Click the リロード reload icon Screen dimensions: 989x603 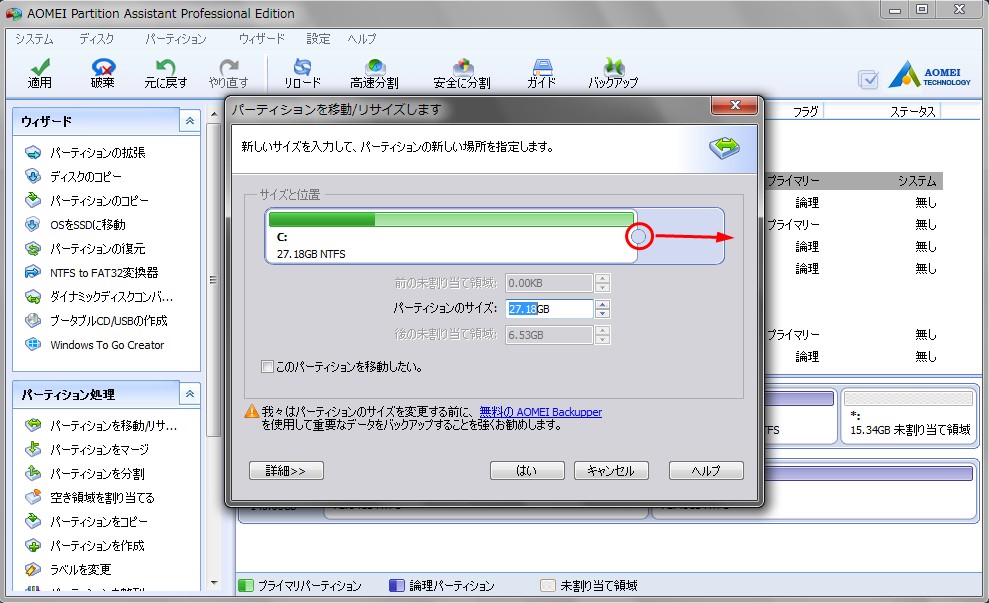[302, 70]
